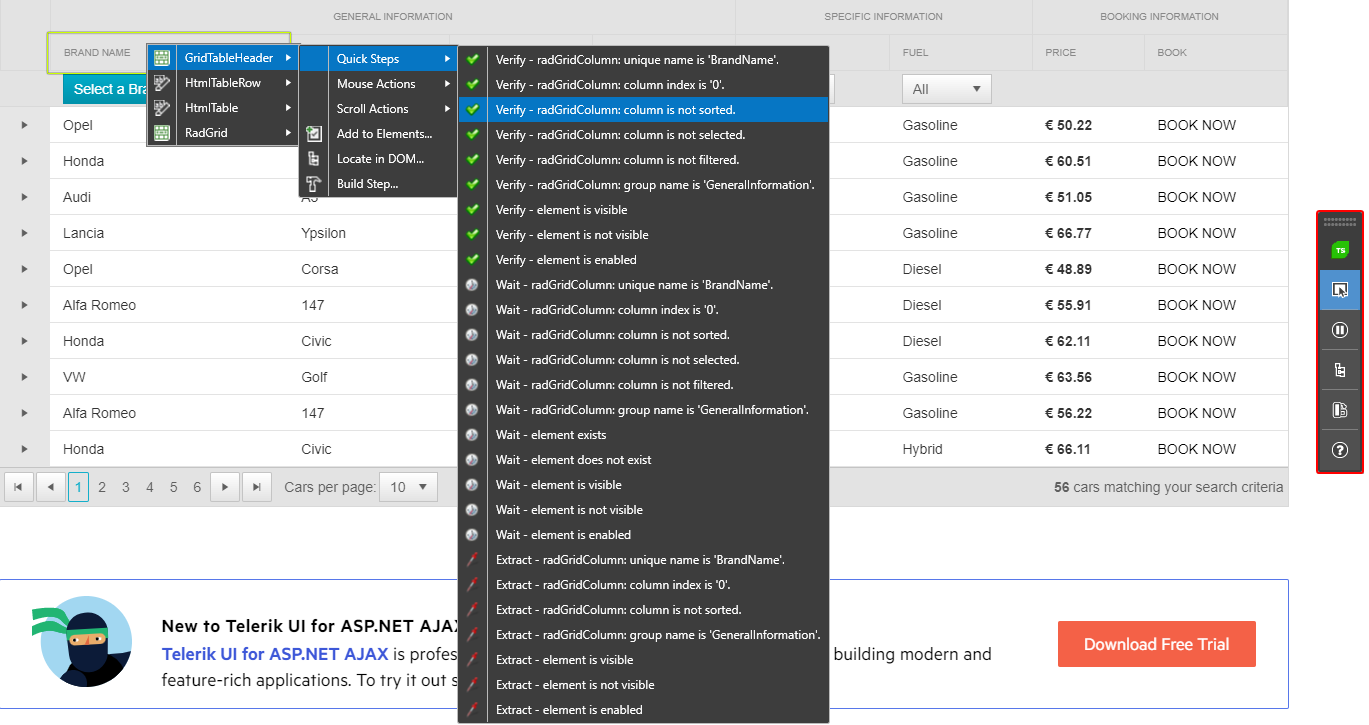Select Extract column index is '0'
Image resolution: width=1369 pixels, height=725 pixels.
click(x=643, y=585)
